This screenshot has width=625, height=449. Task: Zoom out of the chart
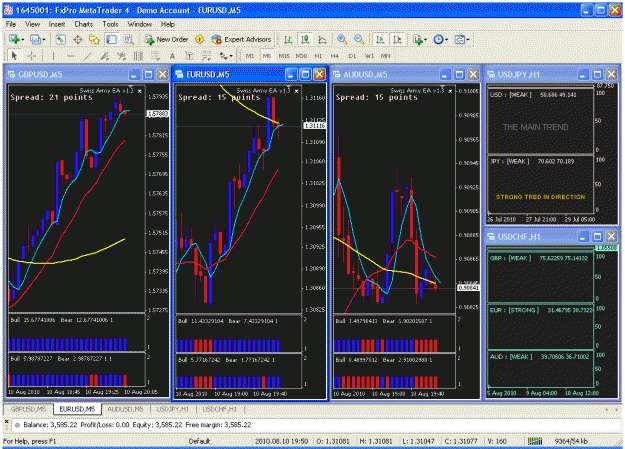[x=359, y=39]
